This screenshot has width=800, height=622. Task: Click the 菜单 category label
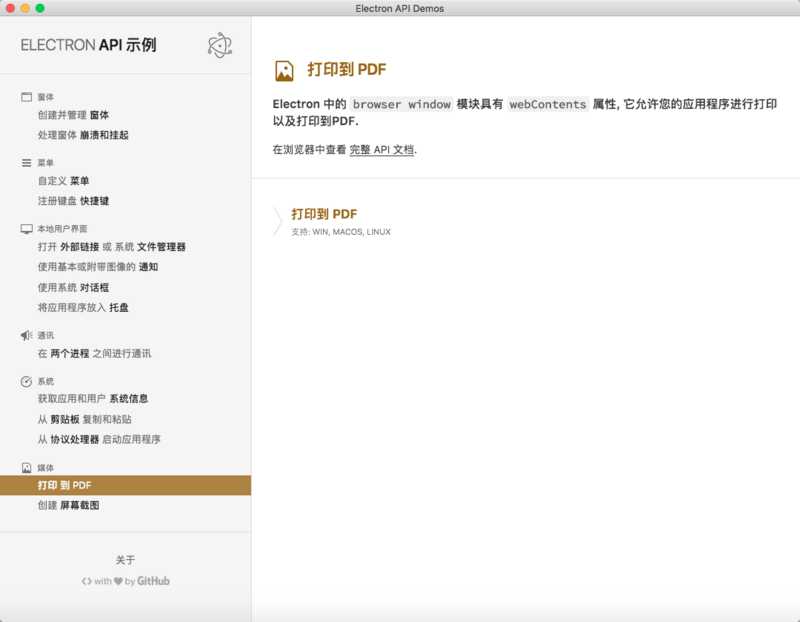(45, 163)
